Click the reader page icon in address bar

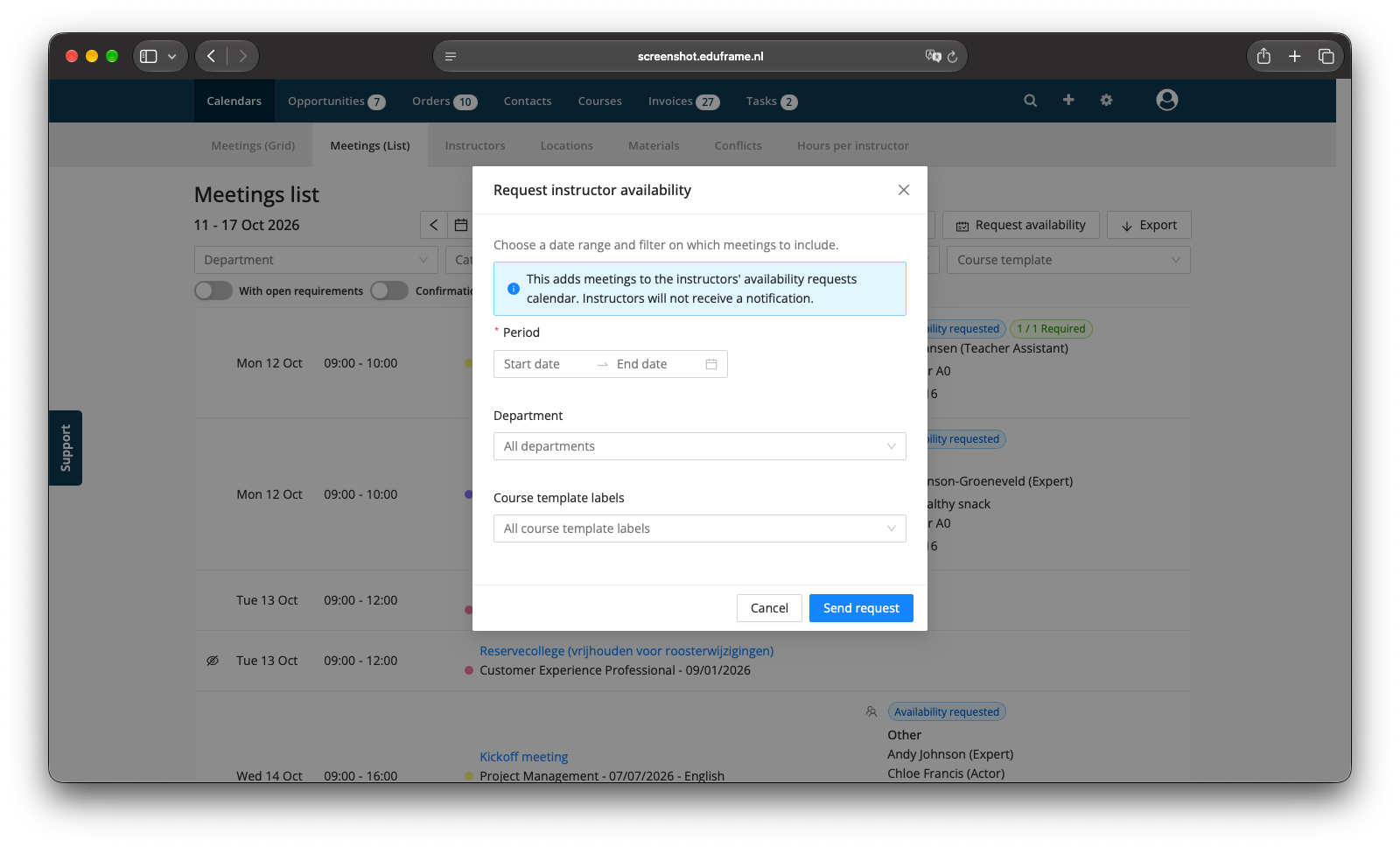coord(451,56)
